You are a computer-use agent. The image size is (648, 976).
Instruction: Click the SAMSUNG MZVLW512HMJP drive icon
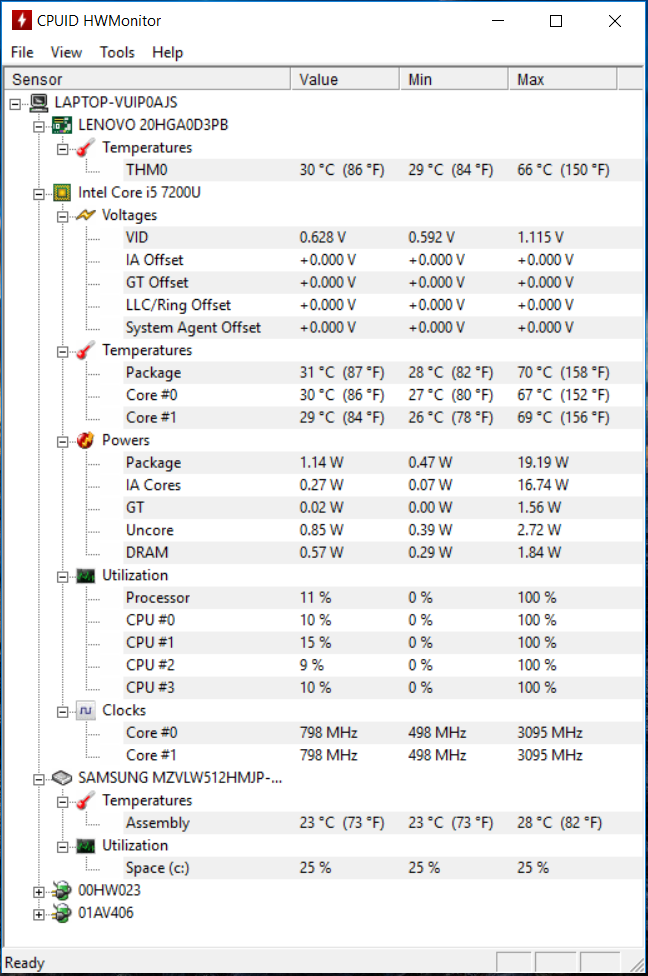62,778
